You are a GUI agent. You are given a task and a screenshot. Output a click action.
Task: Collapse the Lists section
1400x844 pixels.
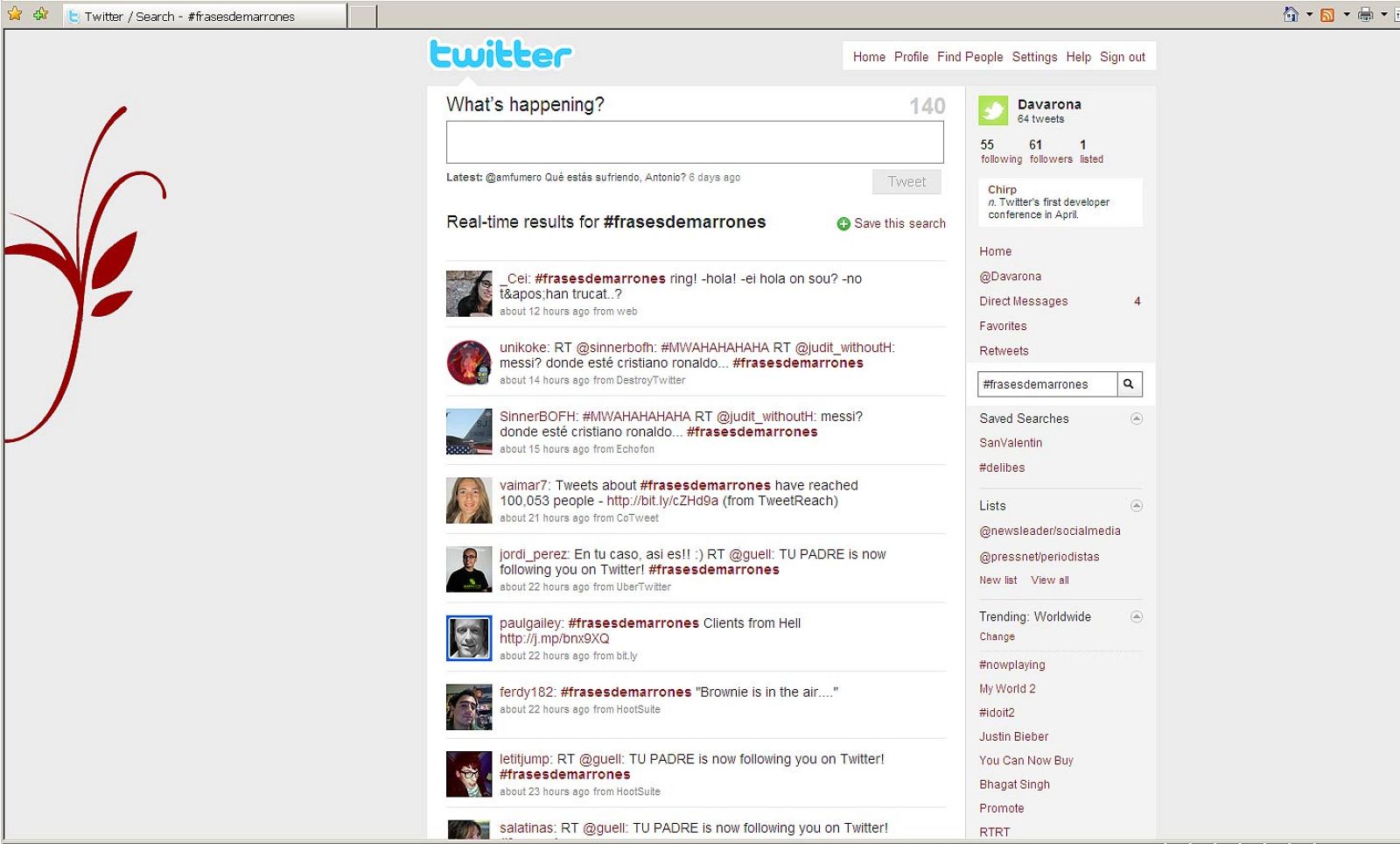tap(1136, 506)
